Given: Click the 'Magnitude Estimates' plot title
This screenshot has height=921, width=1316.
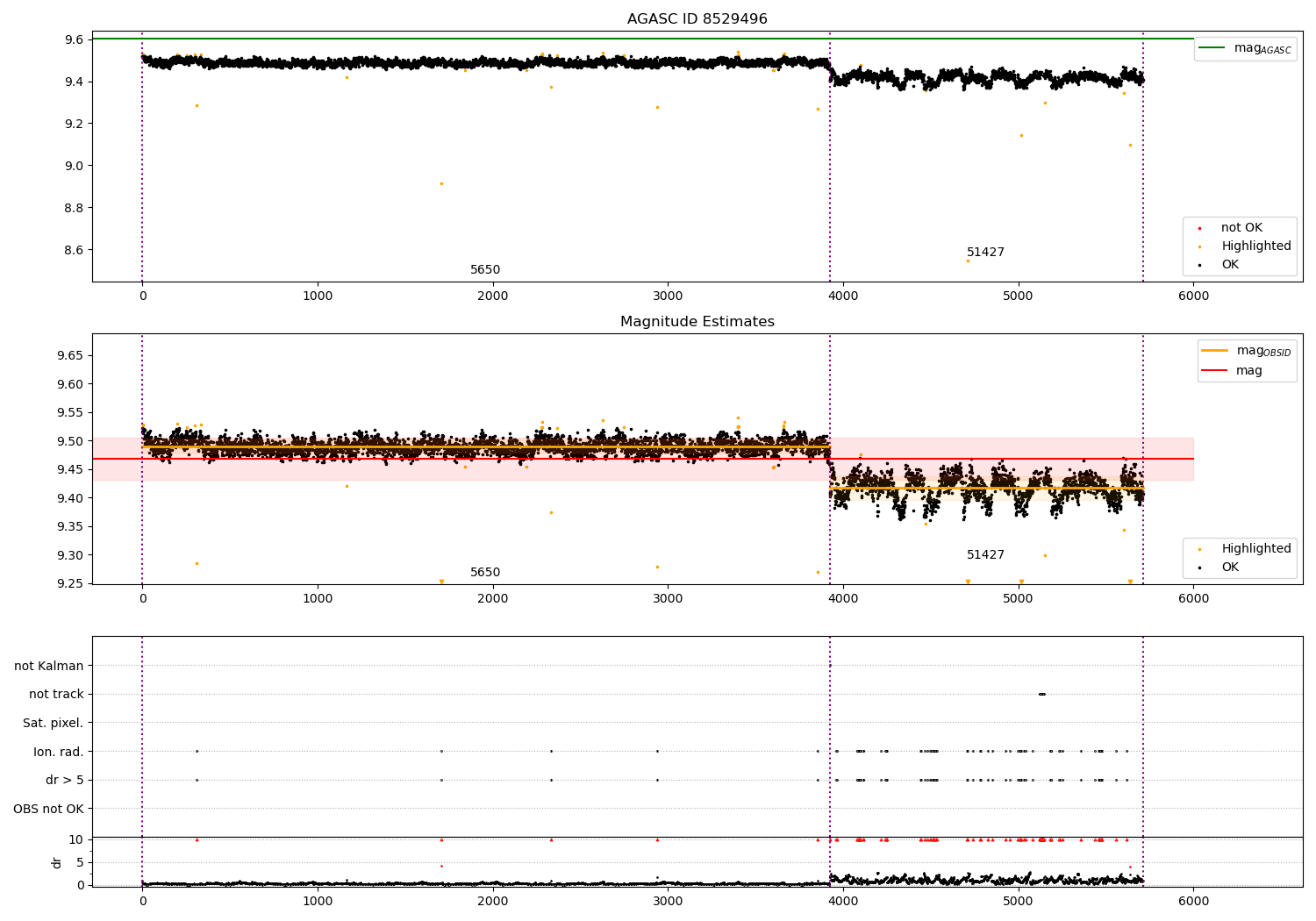Looking at the screenshot, I should click(x=697, y=322).
